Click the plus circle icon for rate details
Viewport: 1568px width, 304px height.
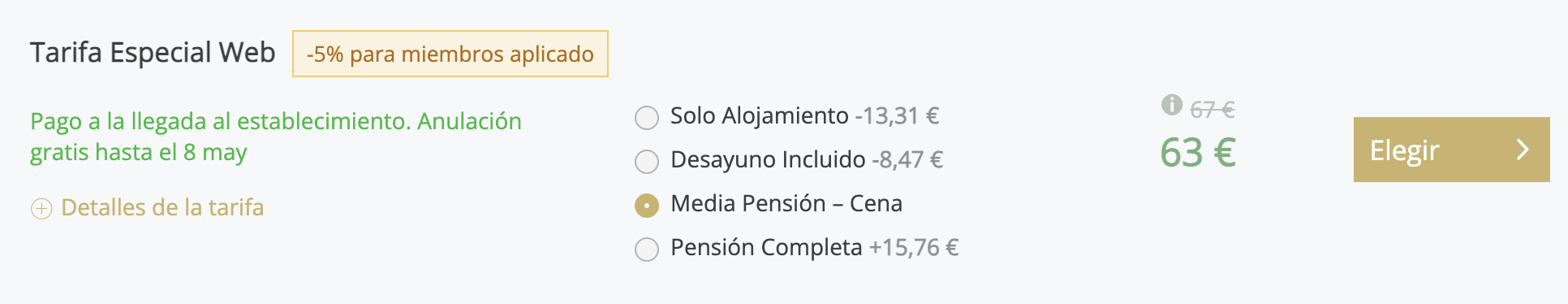41,209
